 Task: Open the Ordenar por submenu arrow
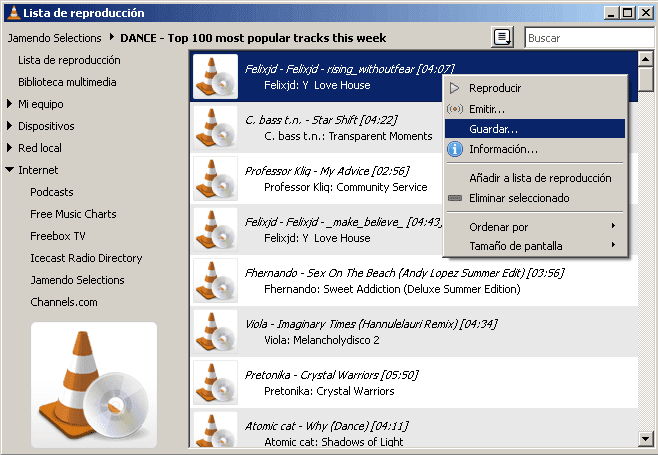click(x=614, y=226)
